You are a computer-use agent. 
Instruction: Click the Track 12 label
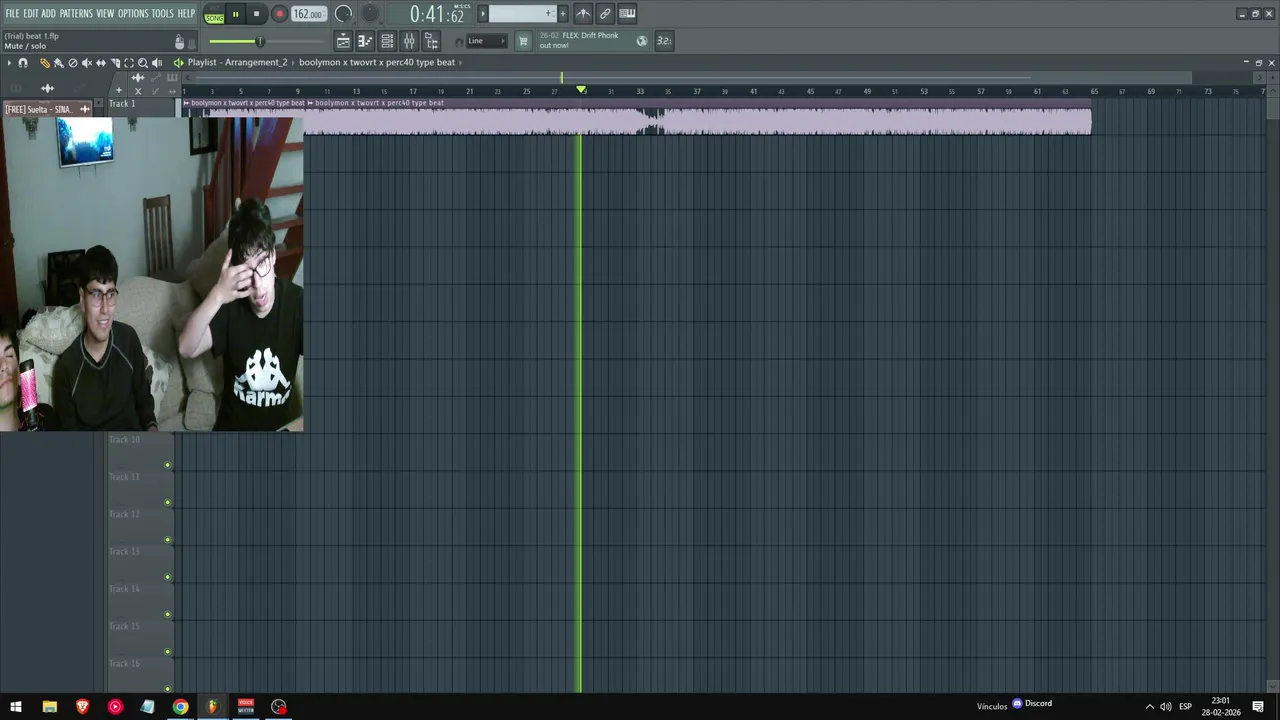[125, 514]
